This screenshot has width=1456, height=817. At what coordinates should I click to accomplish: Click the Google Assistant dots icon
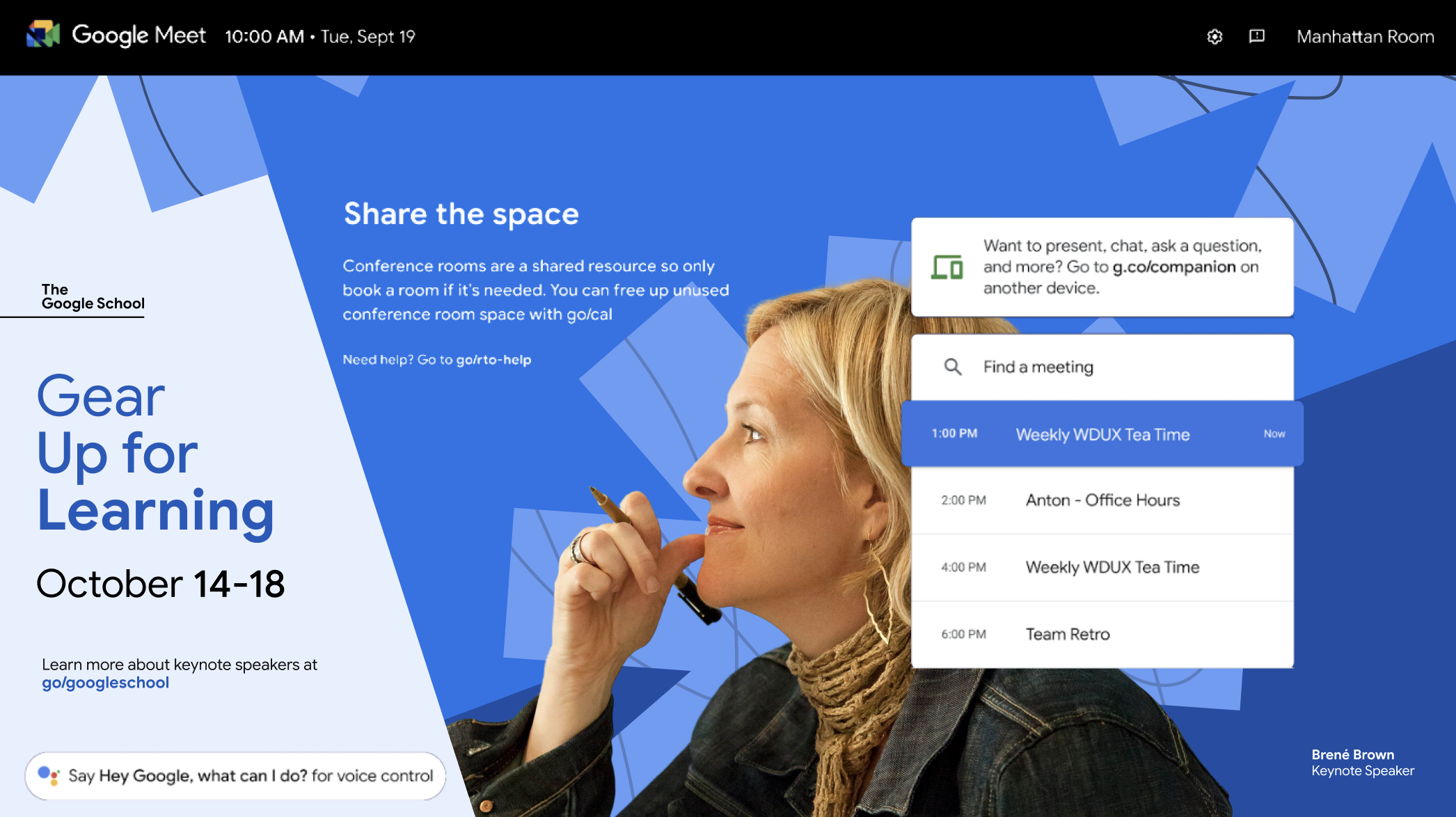49,775
